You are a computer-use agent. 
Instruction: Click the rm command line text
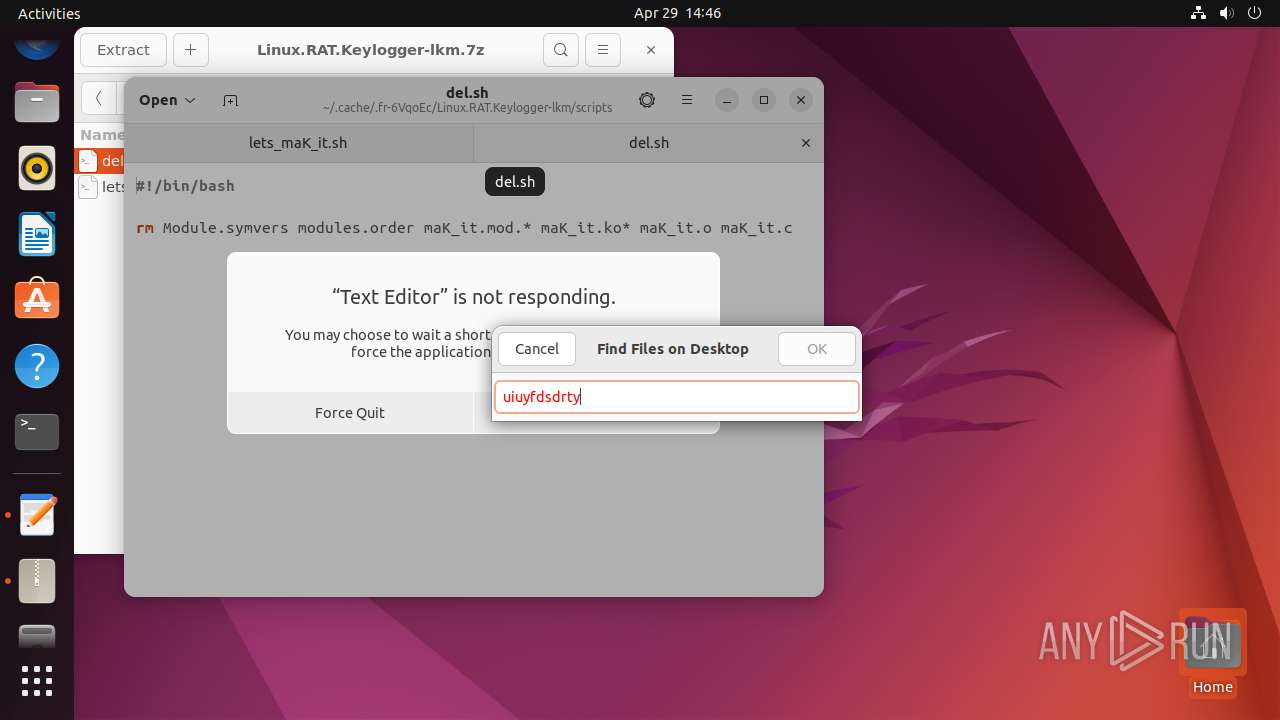[x=464, y=228]
